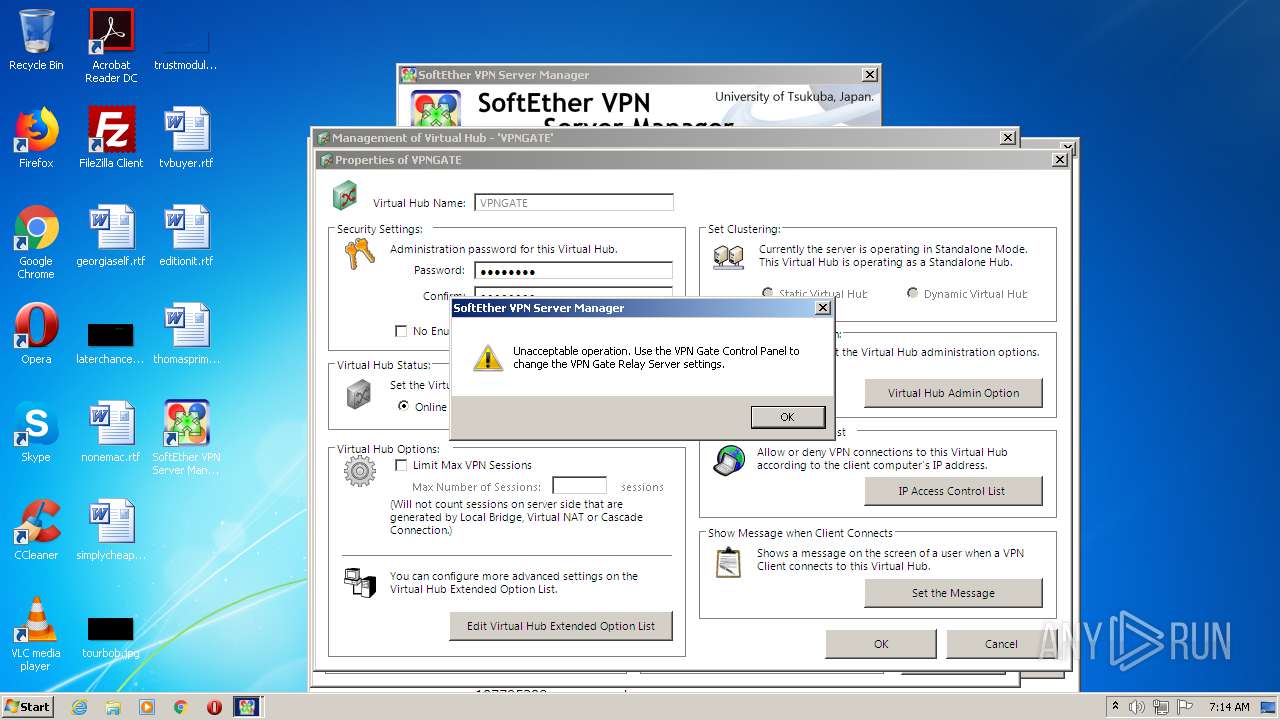Open the IP Access Control List

point(953,491)
